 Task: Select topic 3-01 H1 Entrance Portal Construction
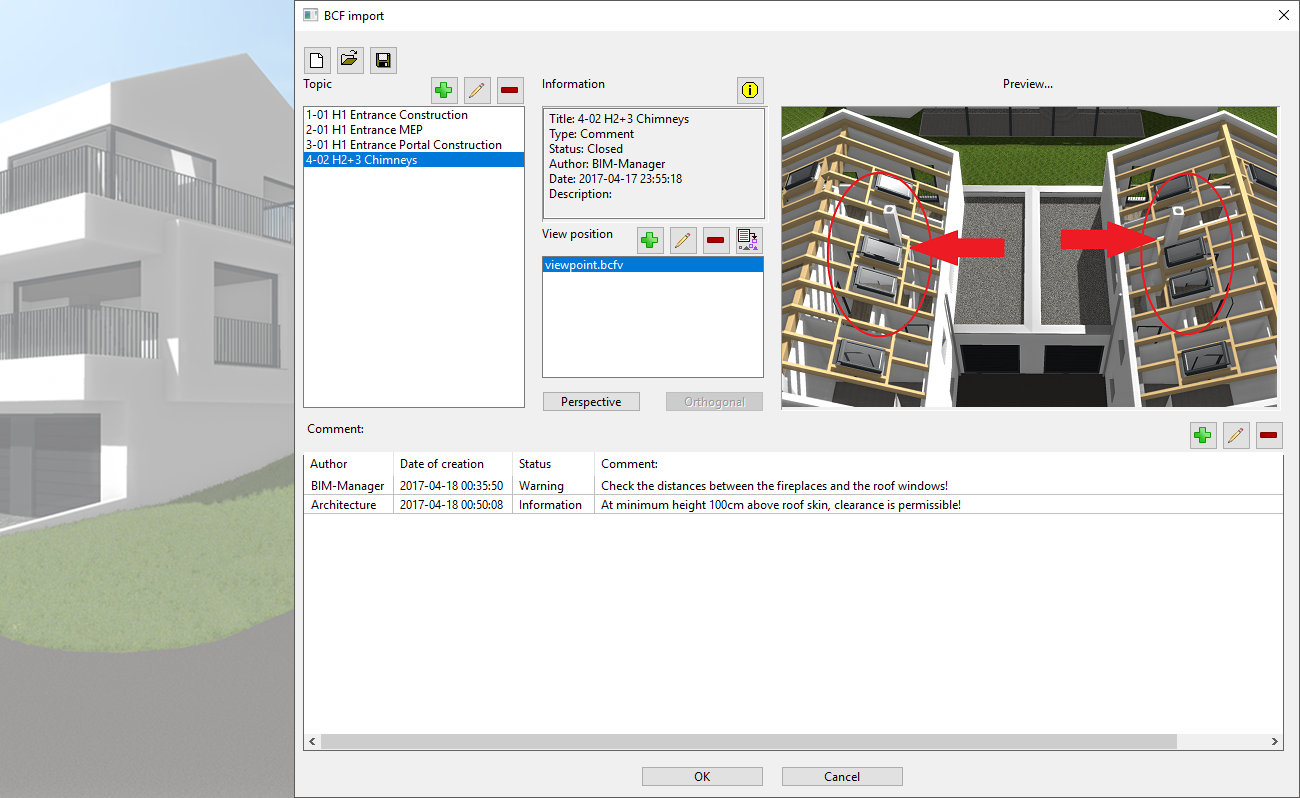click(x=404, y=145)
